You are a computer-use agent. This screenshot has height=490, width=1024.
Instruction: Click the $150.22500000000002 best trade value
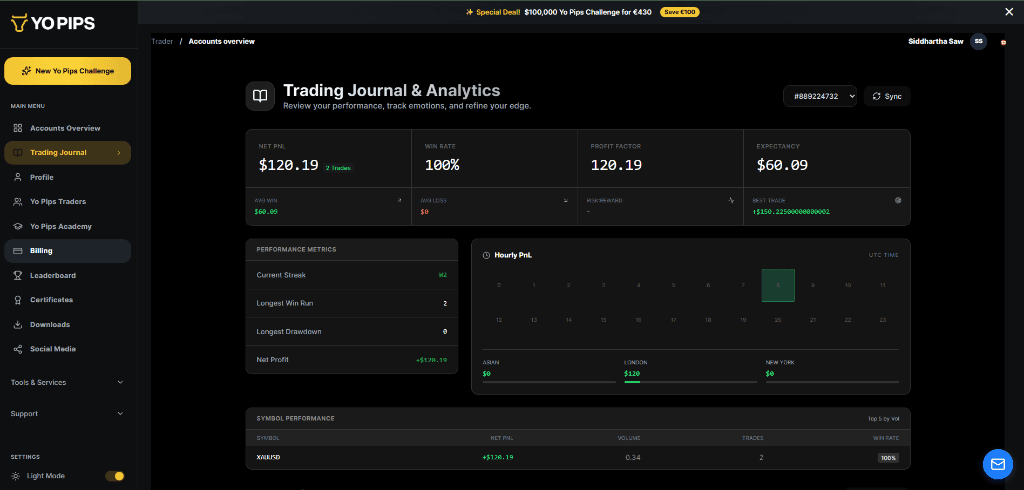(x=791, y=212)
